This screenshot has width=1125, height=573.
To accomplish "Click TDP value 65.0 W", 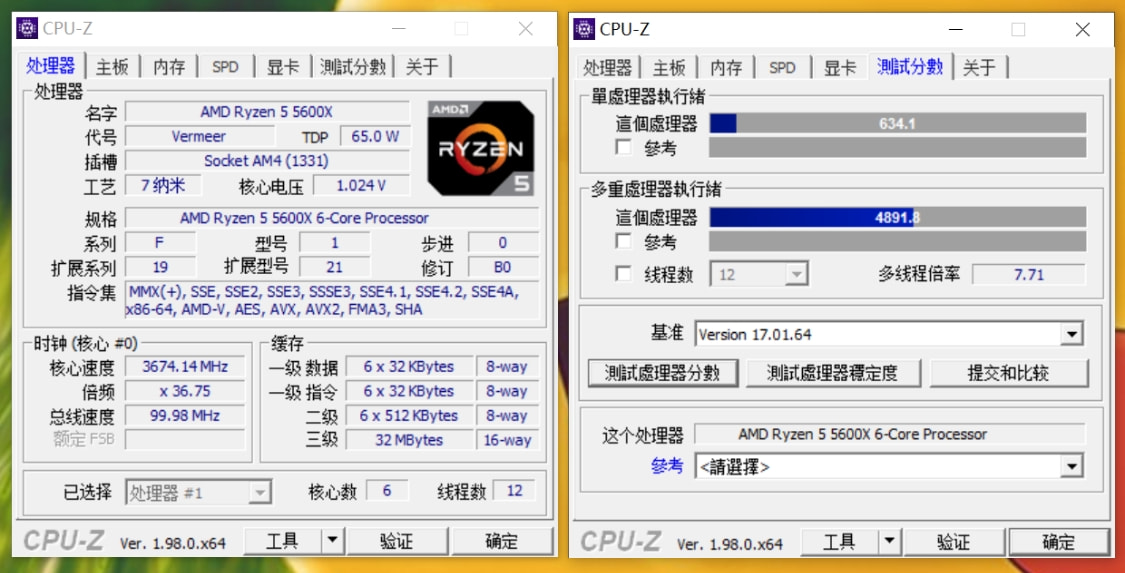I will [375, 136].
